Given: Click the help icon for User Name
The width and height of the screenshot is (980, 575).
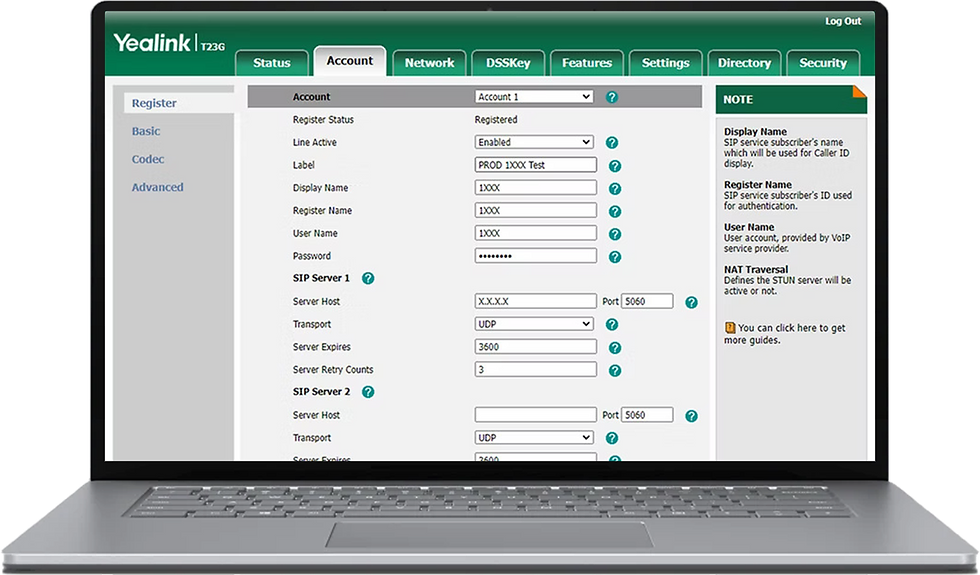Looking at the screenshot, I should click(x=615, y=234).
